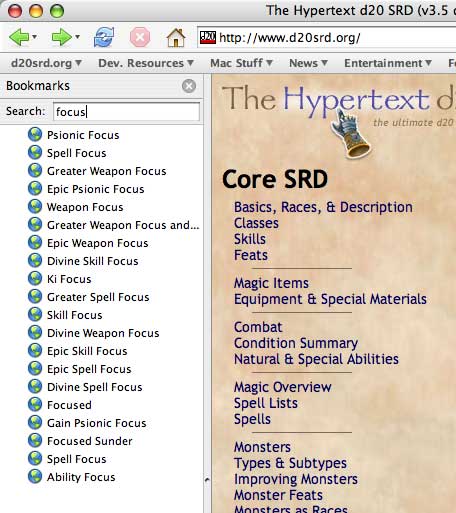This screenshot has height=513, width=456.
Task: Reload the page with the refresh icon
Action: (104, 37)
